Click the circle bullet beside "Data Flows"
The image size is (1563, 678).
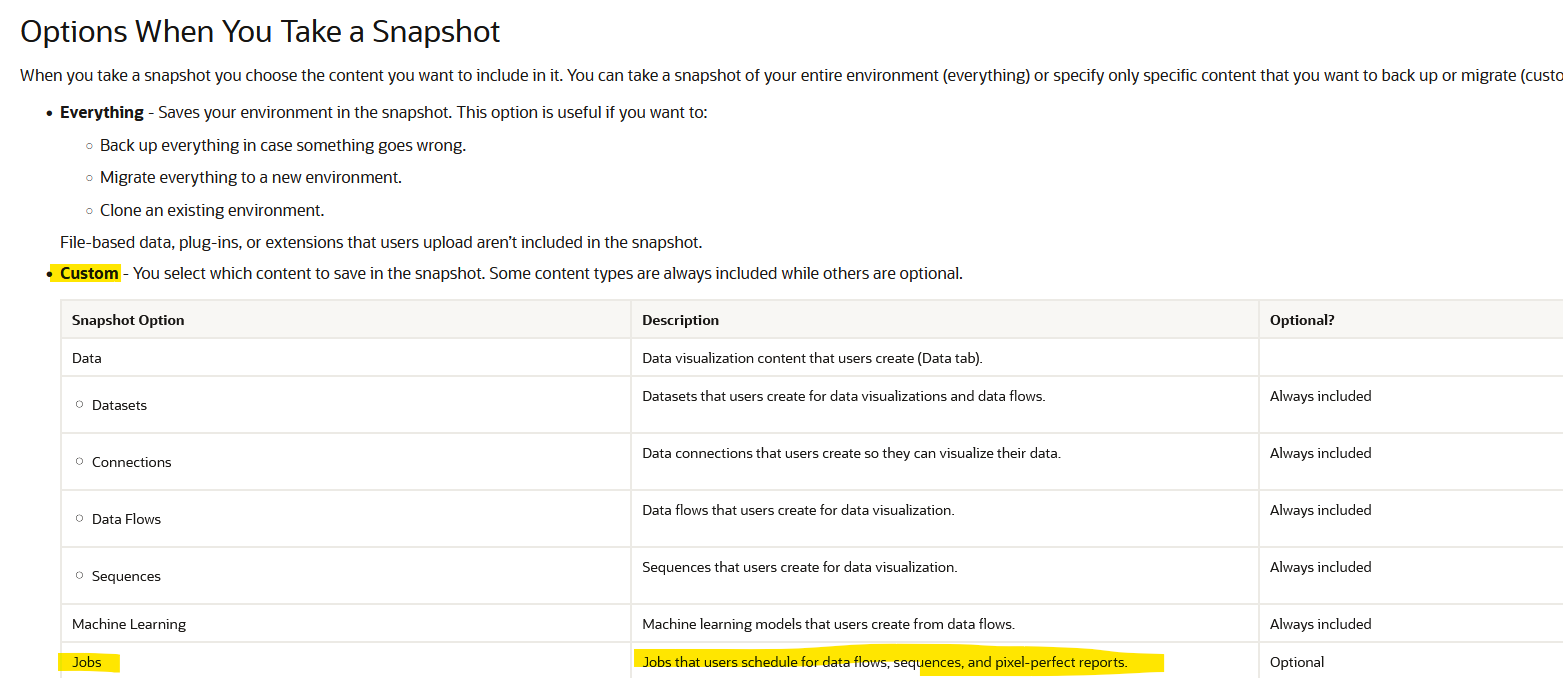[x=80, y=519]
